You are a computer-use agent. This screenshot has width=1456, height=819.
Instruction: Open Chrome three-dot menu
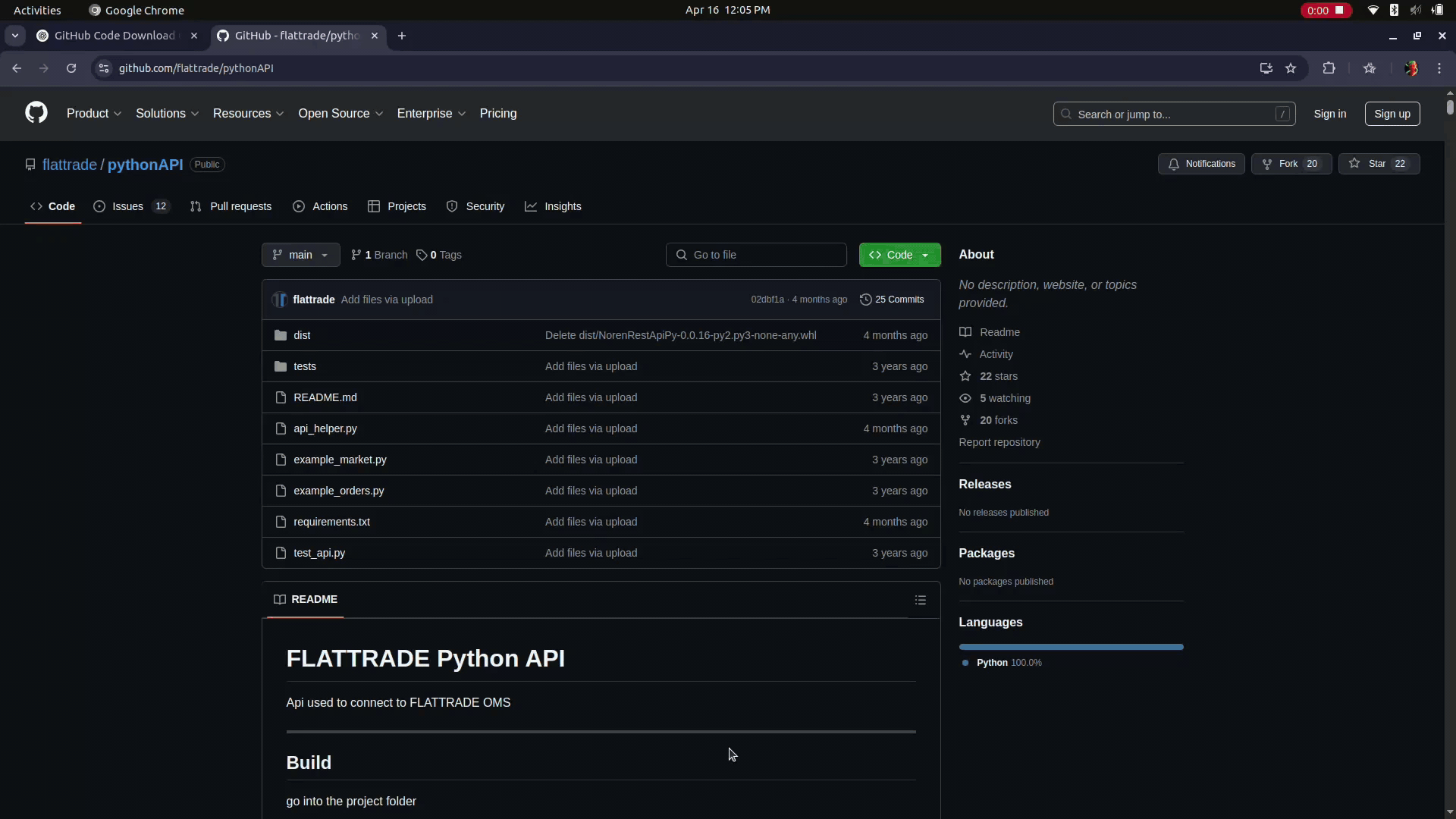1439,68
